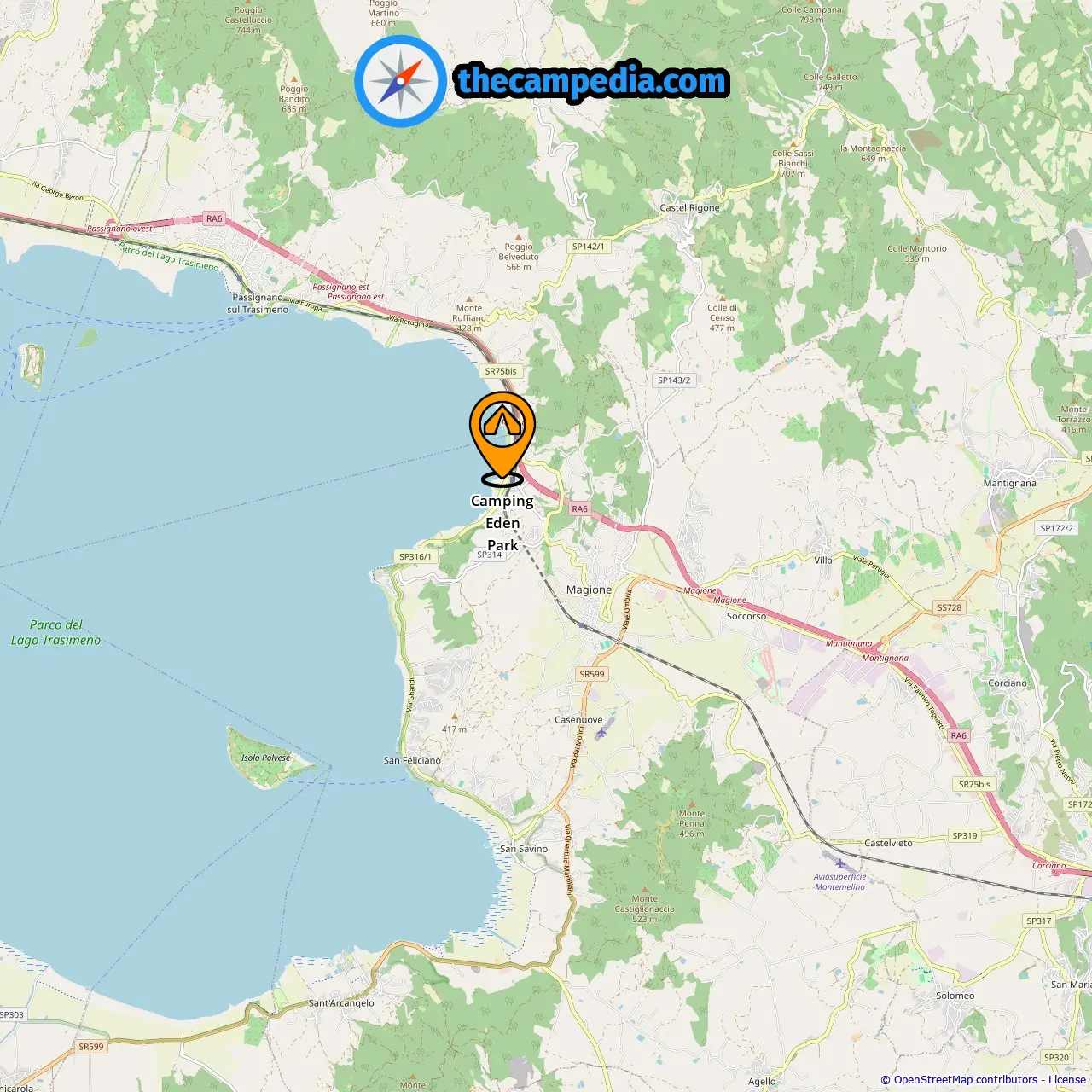
Task: Click the SR599 road shield near Casenuove
Action: point(592,674)
